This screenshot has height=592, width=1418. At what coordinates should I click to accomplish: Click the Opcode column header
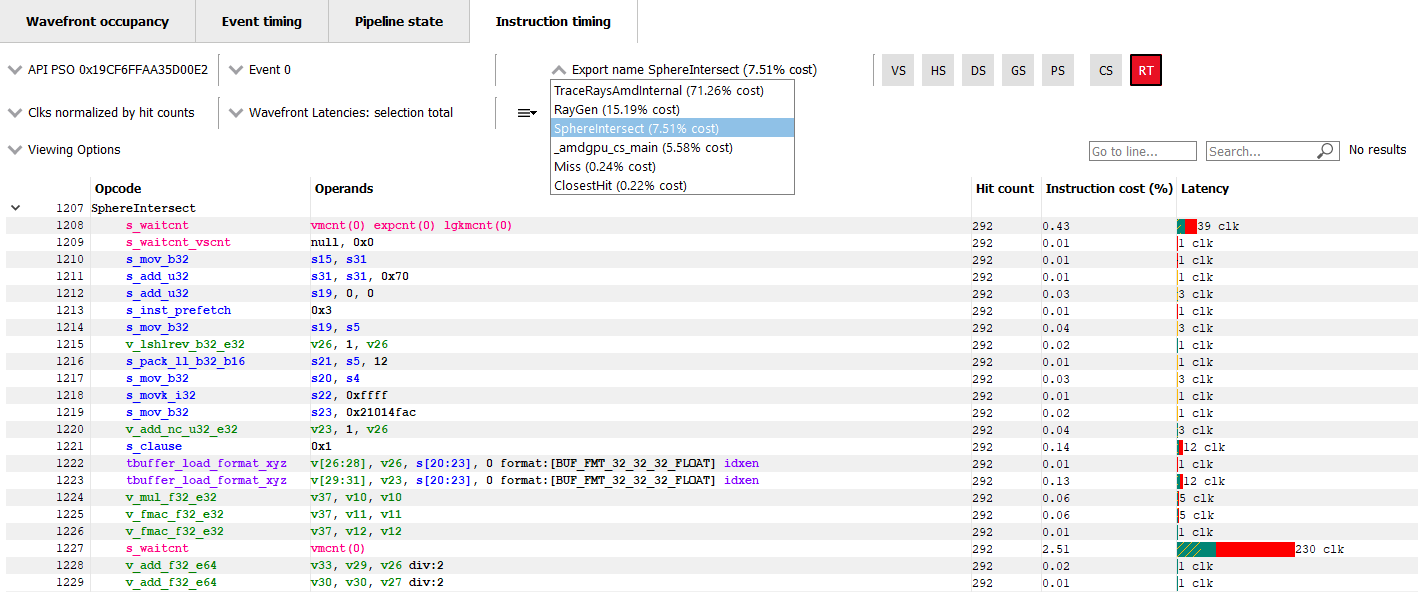[118, 188]
